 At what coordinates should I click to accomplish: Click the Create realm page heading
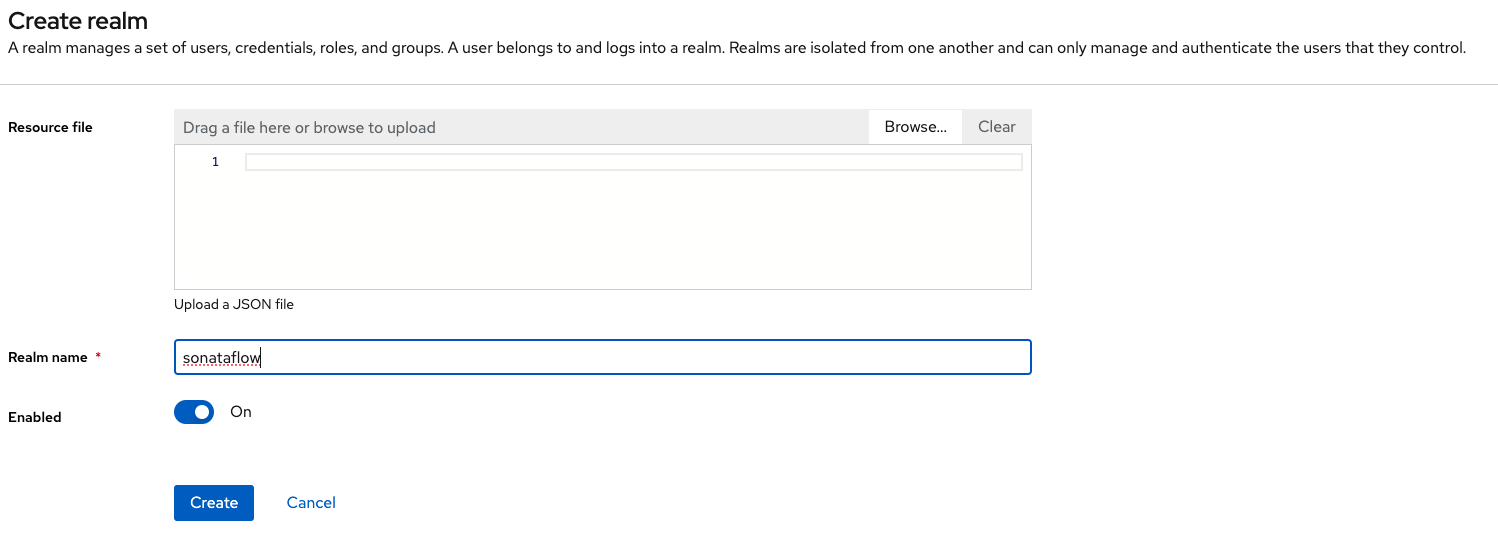78,21
